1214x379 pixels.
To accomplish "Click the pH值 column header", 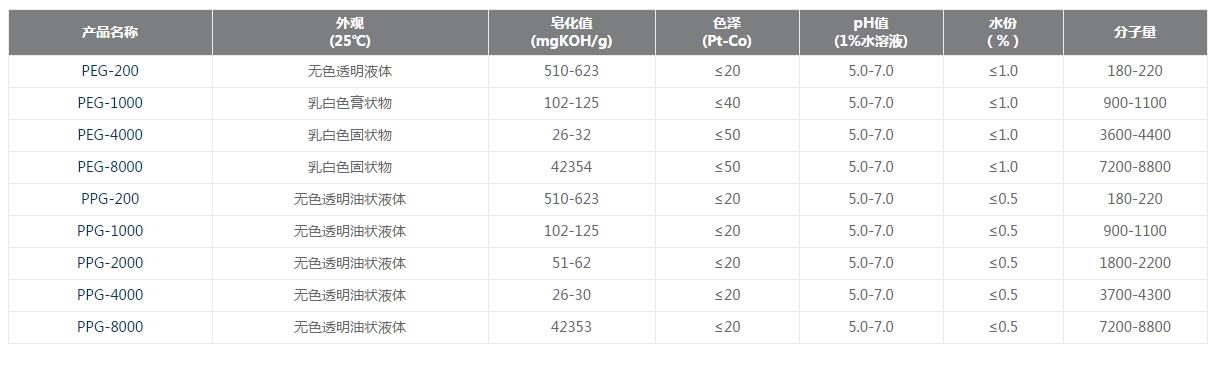I will (870, 32).
